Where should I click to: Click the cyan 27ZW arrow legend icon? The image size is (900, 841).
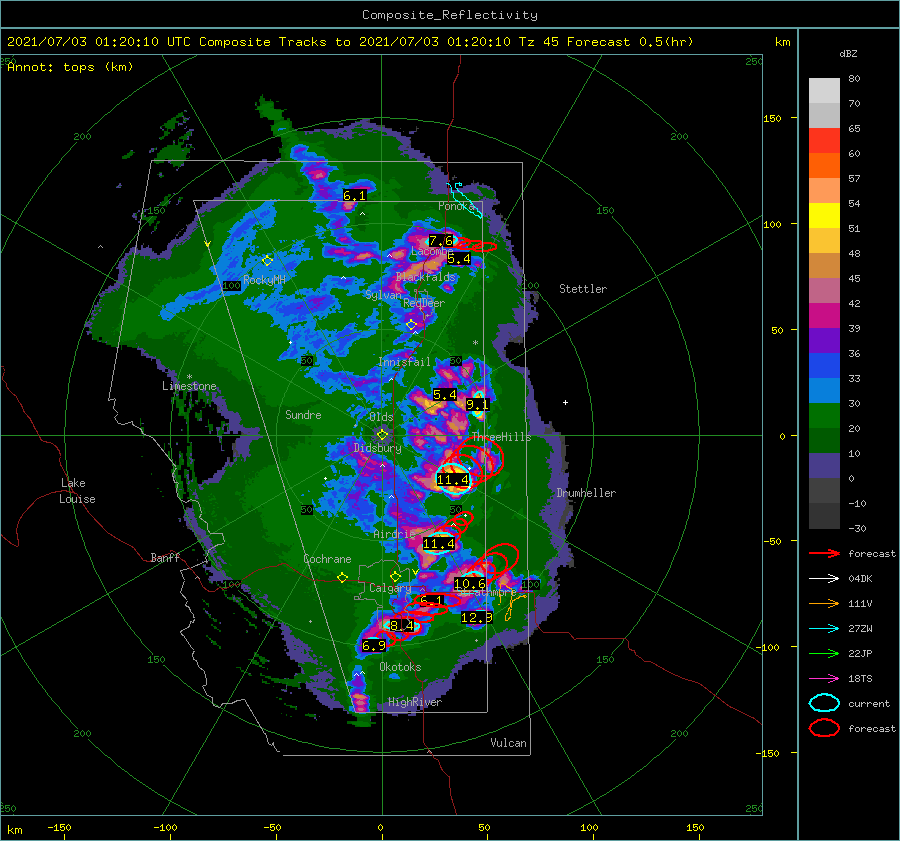[x=824, y=628]
